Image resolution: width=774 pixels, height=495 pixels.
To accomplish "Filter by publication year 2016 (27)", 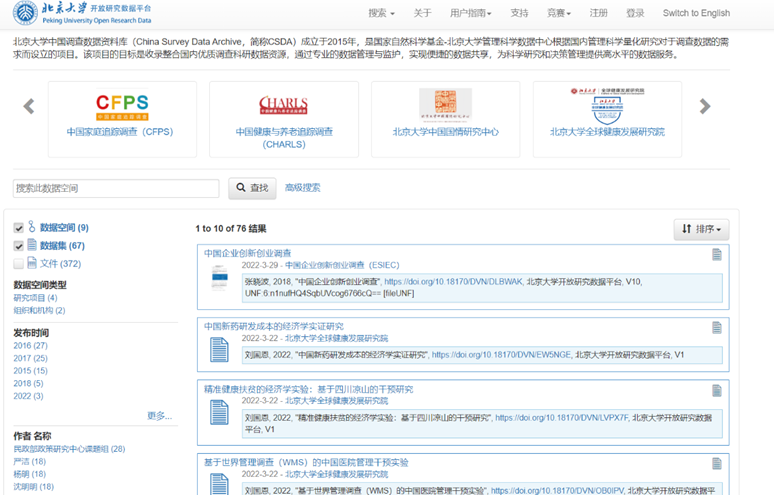I will [x=31, y=345].
